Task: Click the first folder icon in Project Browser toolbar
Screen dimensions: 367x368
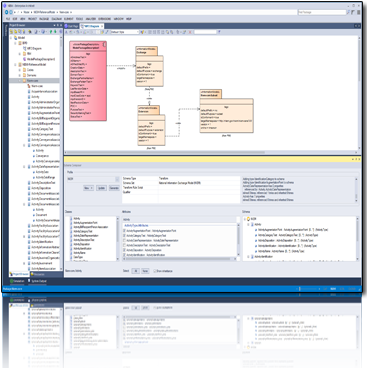Action: [11, 32]
